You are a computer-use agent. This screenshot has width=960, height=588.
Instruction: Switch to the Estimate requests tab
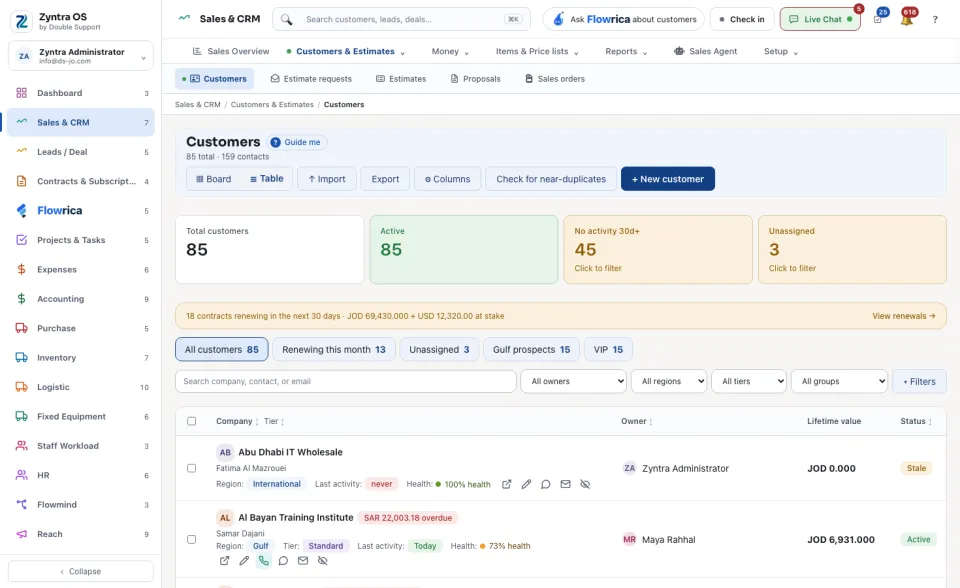pos(311,79)
